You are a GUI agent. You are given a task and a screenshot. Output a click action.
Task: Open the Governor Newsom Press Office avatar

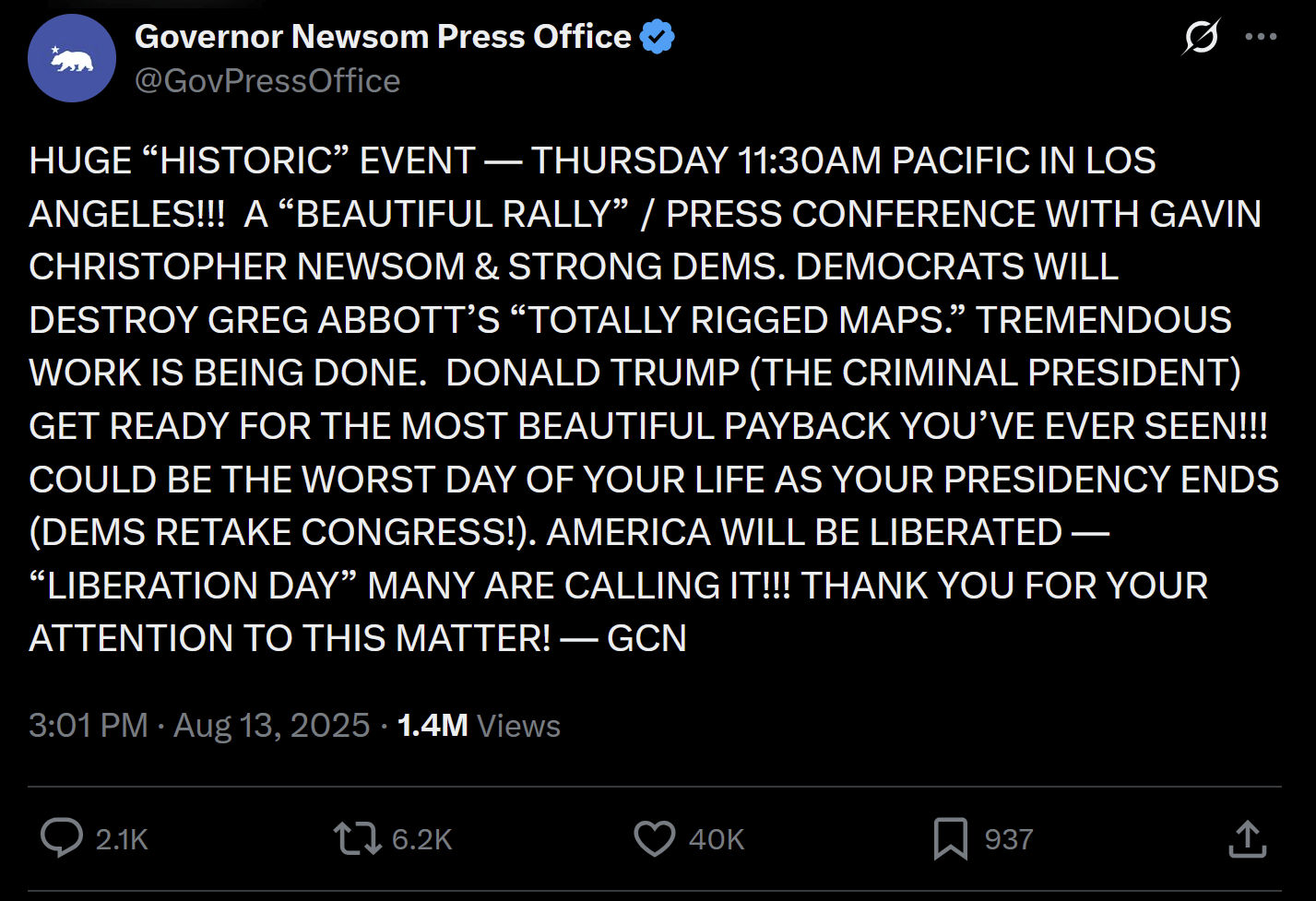72,58
